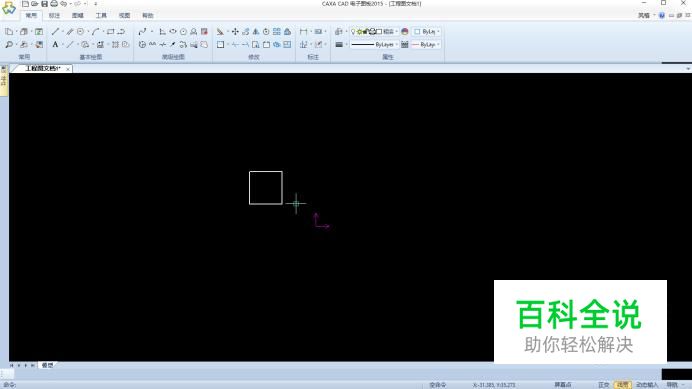Close the 工程图文档1 document tab

point(68,69)
